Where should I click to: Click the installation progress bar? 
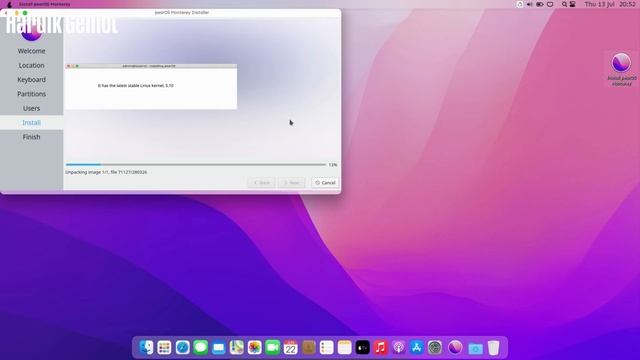point(196,164)
